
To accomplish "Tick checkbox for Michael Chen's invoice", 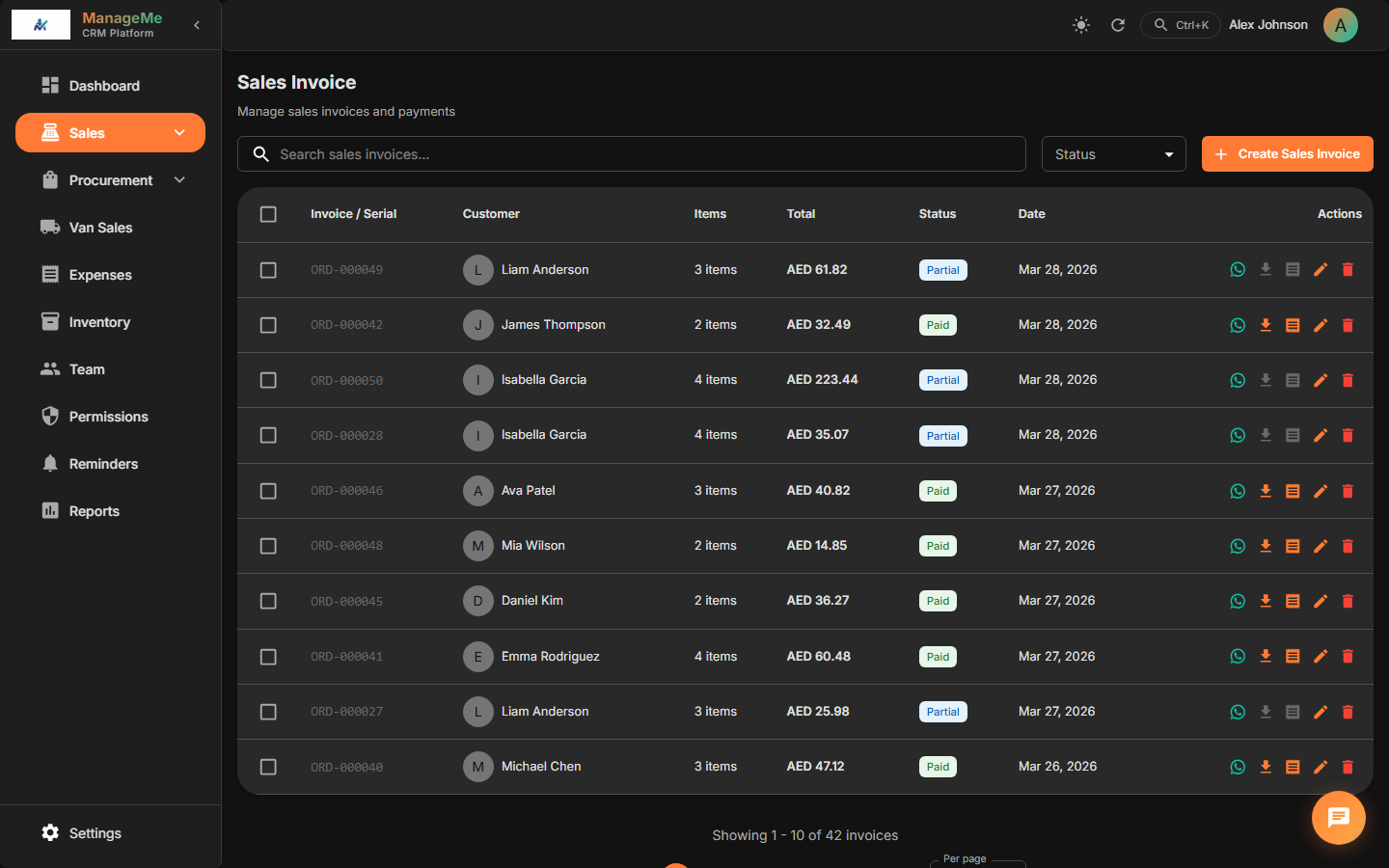I will coord(268,767).
